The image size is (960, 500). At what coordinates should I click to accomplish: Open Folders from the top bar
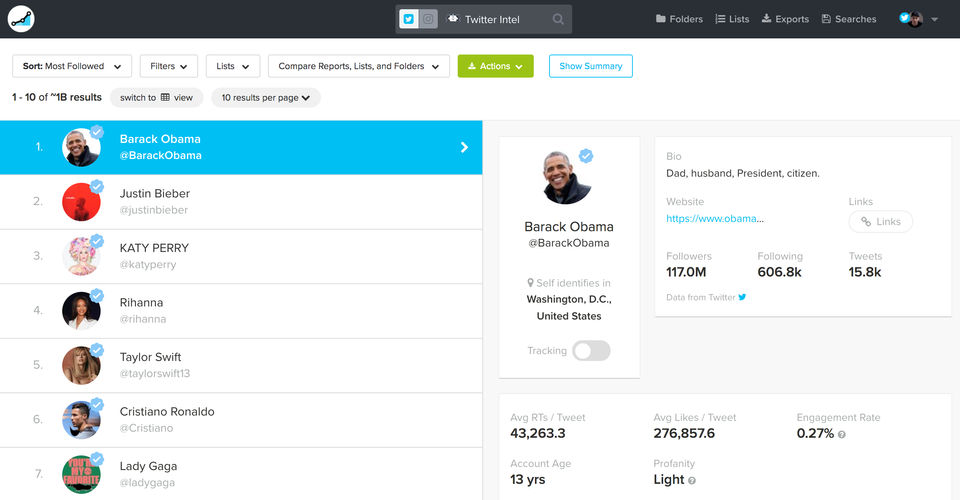pos(679,19)
